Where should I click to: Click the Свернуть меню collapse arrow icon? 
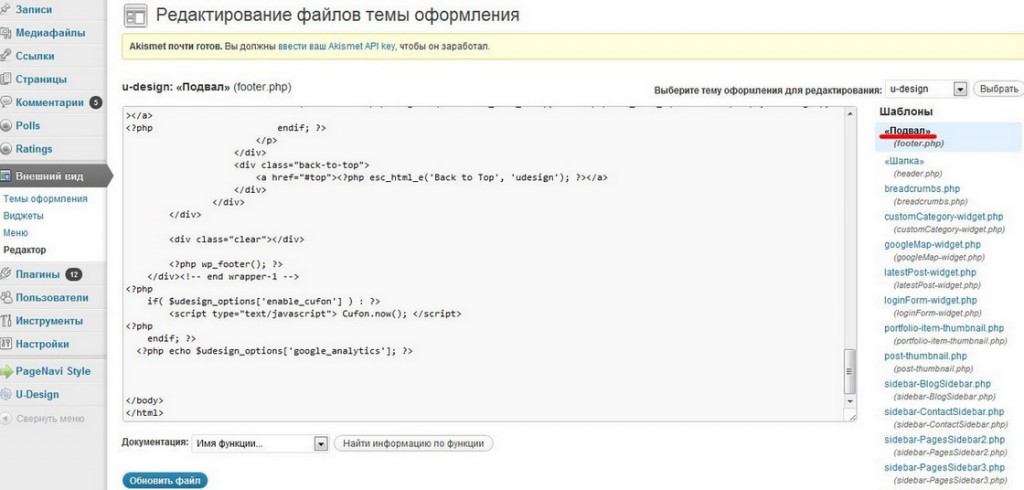[x=6, y=419]
